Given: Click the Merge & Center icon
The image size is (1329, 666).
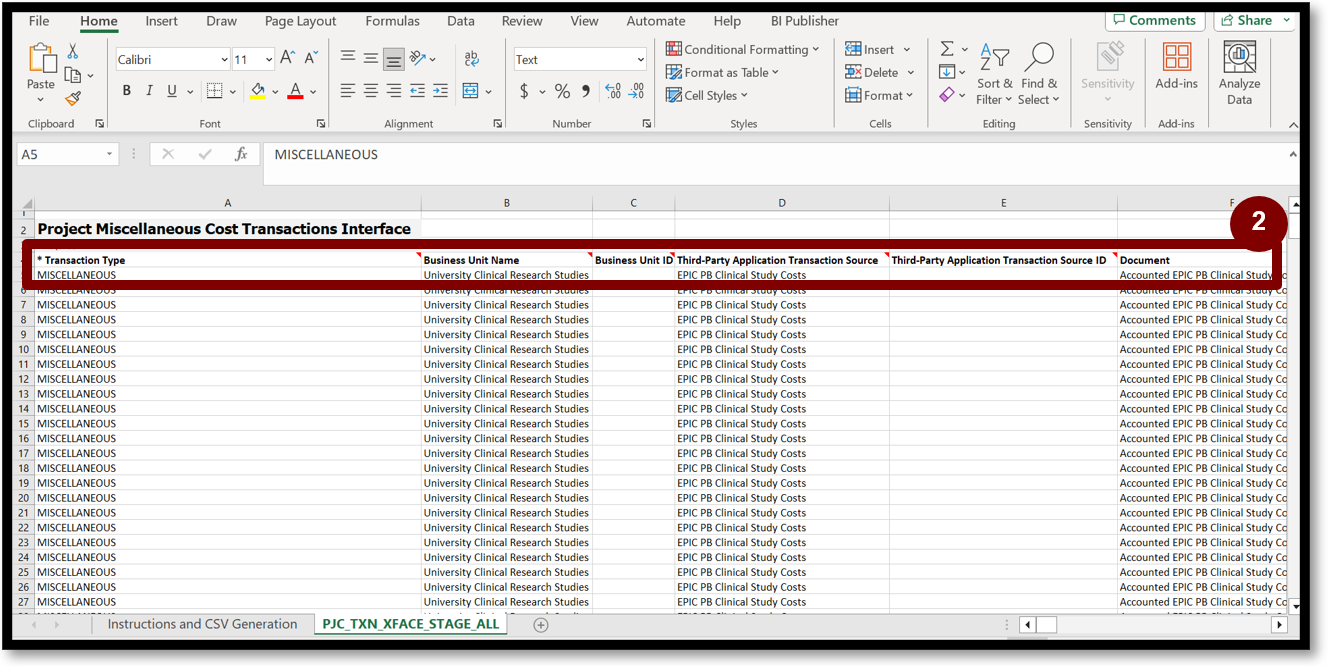Looking at the screenshot, I should coord(471,91).
